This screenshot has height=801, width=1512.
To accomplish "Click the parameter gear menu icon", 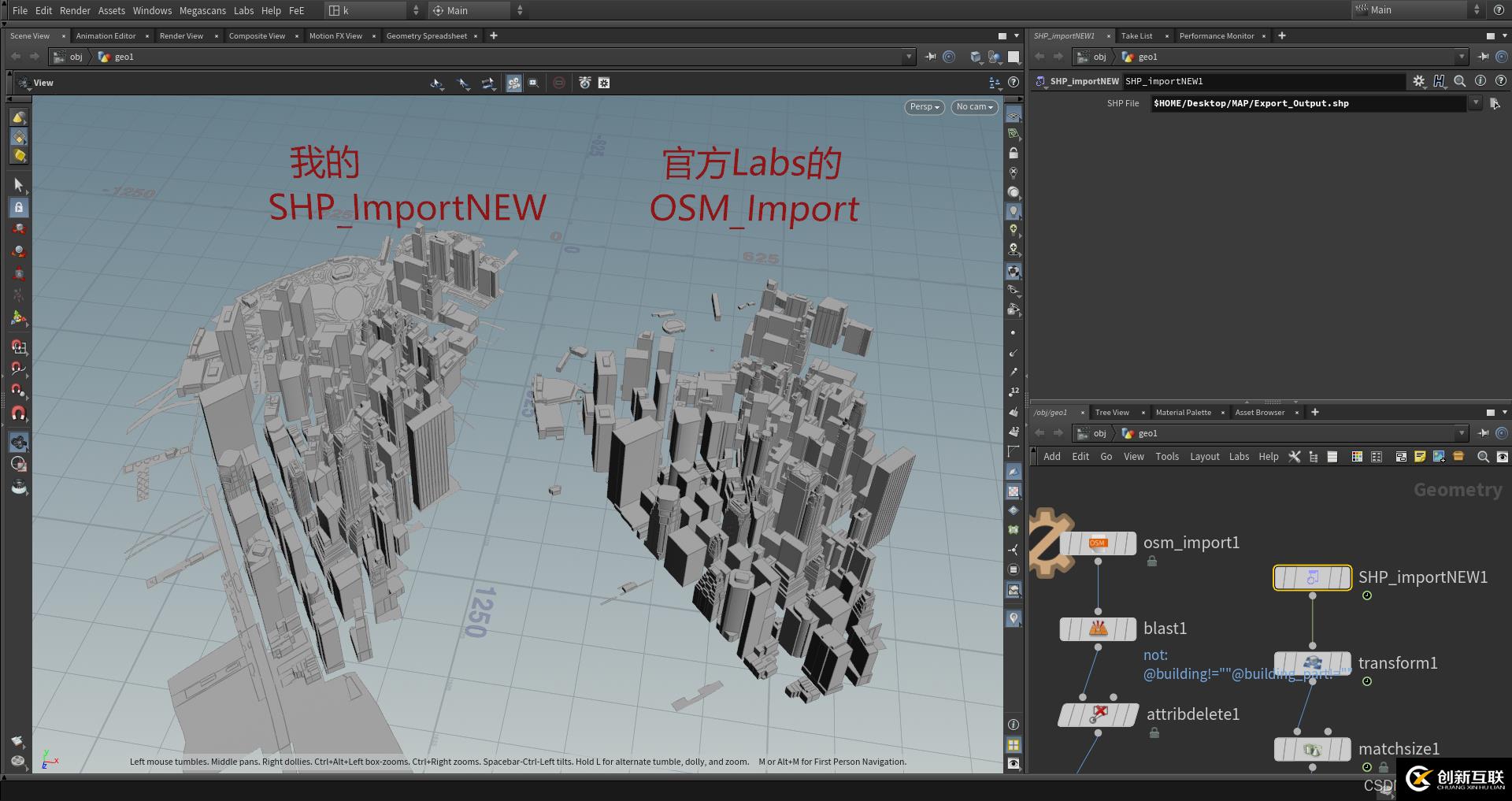I will [x=1418, y=81].
